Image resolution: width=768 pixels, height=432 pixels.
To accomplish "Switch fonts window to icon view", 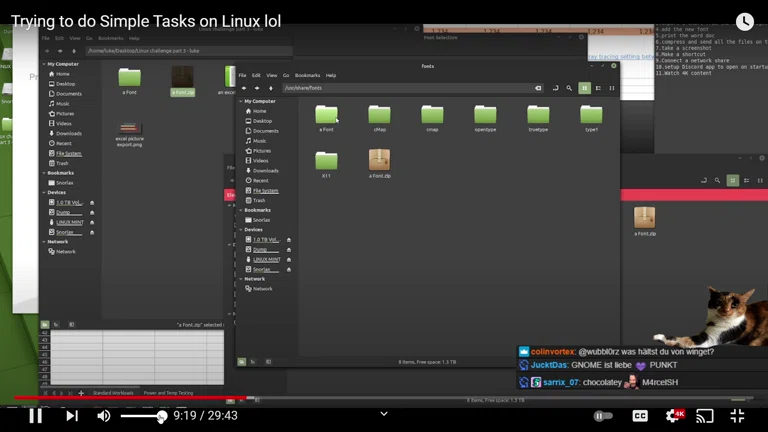I will pyautogui.click(x=585, y=88).
